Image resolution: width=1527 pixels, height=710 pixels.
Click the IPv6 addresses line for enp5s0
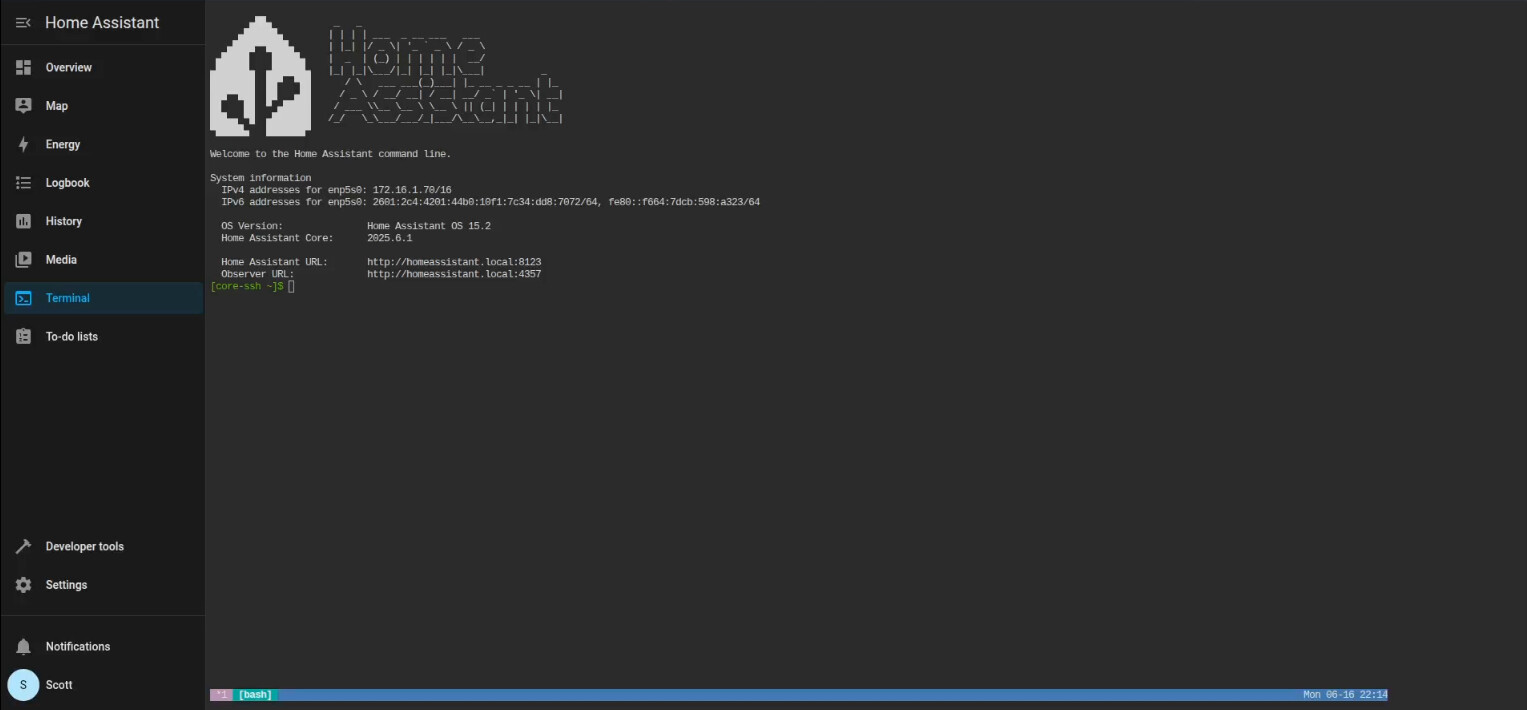(490, 202)
